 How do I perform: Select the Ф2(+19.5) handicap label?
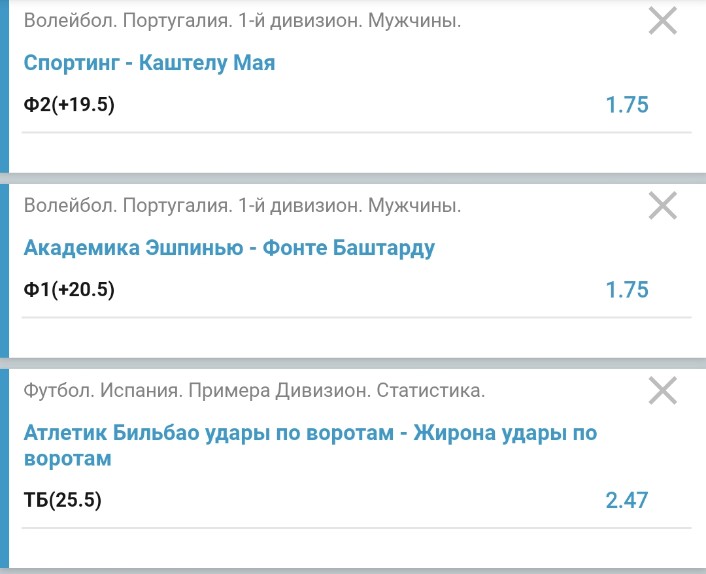[x=69, y=104]
